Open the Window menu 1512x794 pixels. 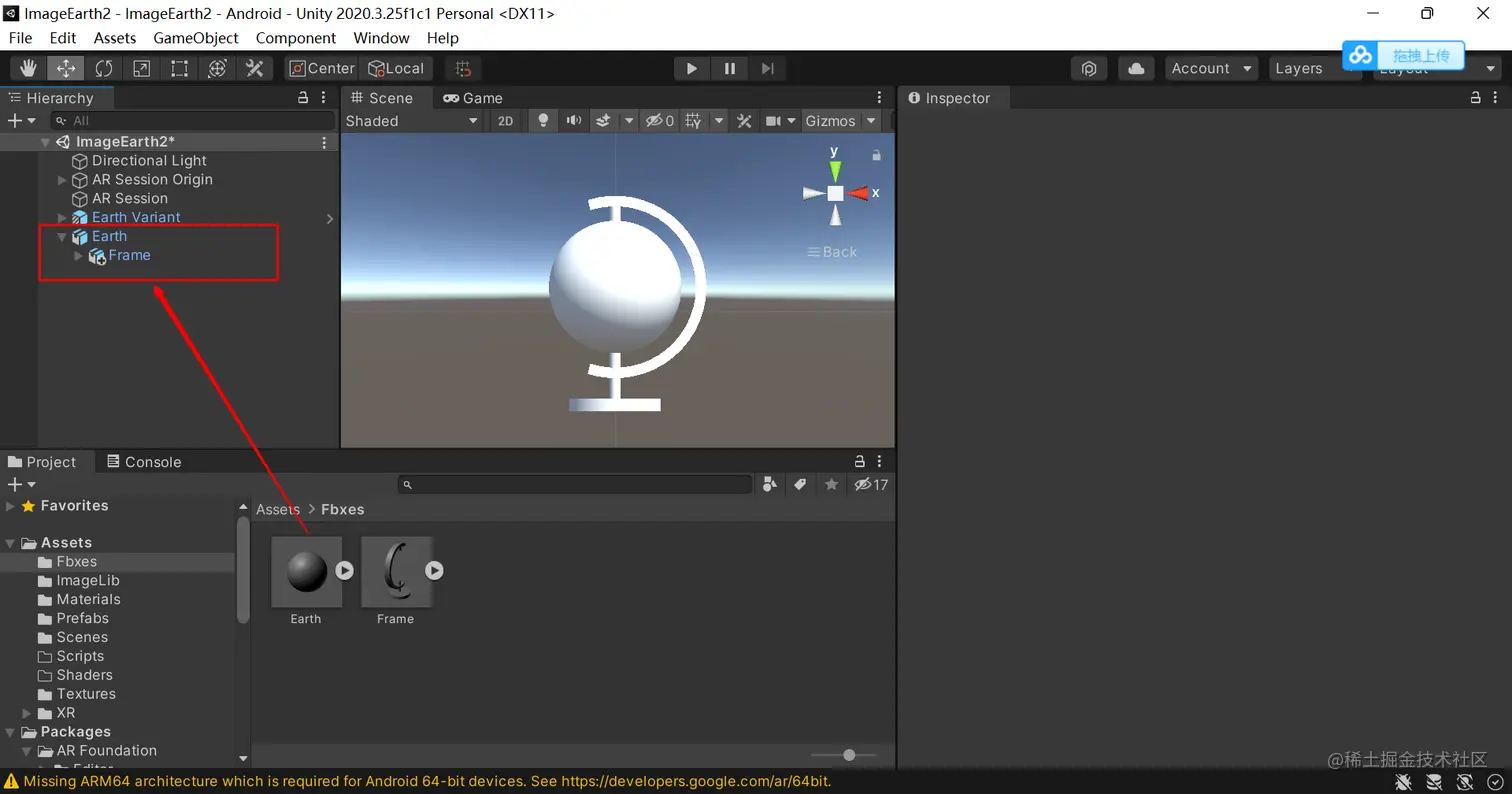[x=381, y=38]
